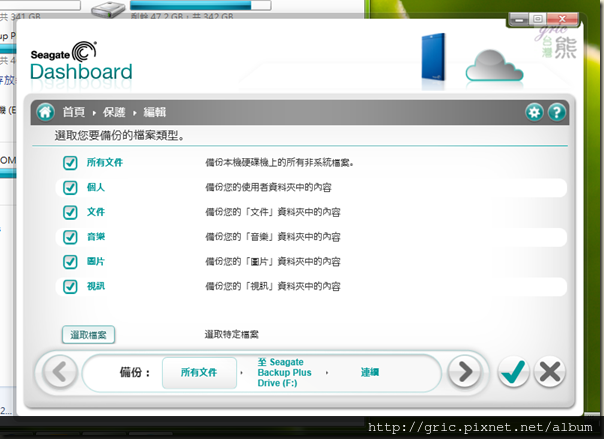Image resolution: width=604 pixels, height=439 pixels.
Task: Click the 選取特定檔案 label
Action: (x=232, y=334)
